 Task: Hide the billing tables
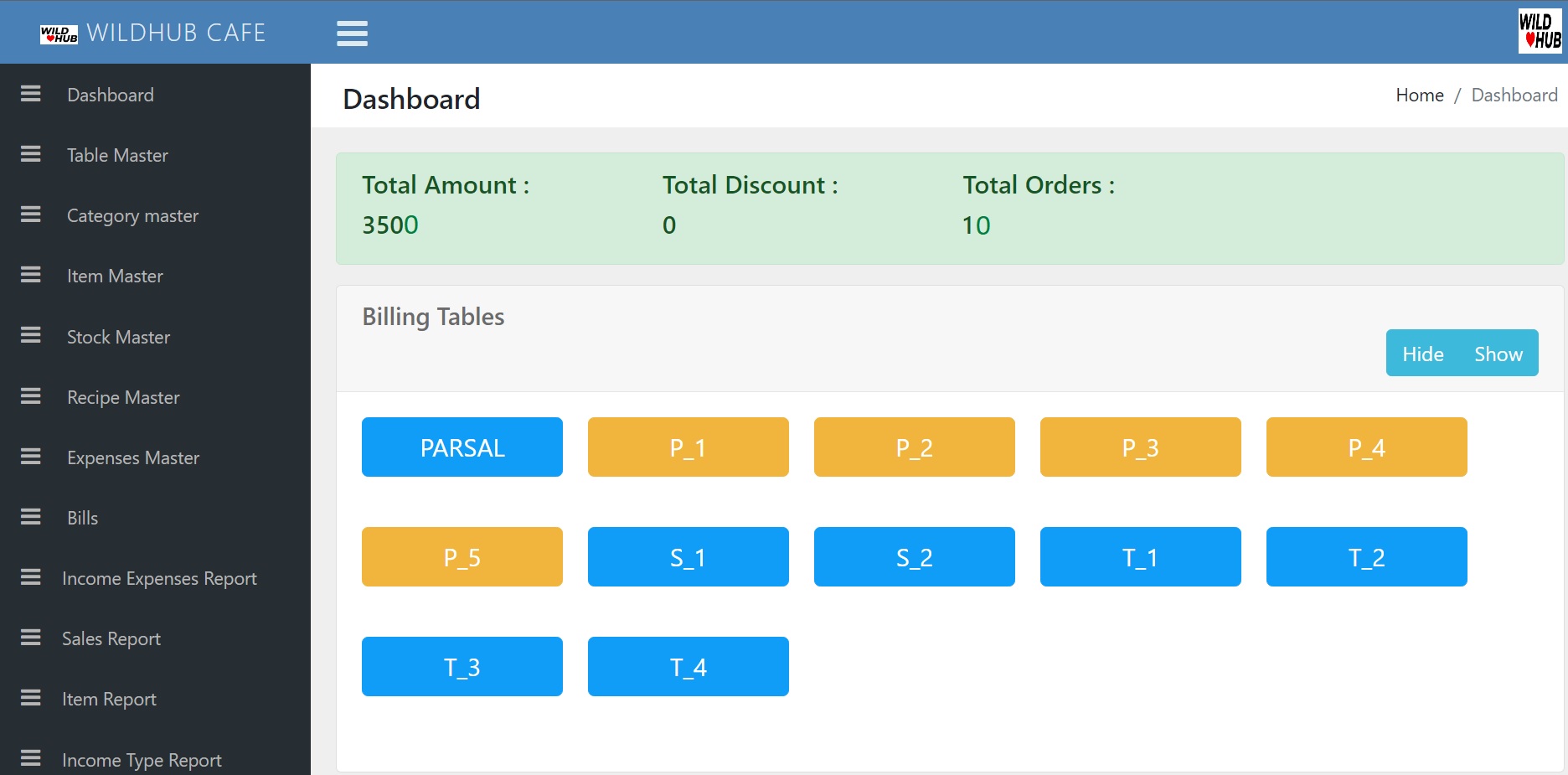pyautogui.click(x=1422, y=354)
